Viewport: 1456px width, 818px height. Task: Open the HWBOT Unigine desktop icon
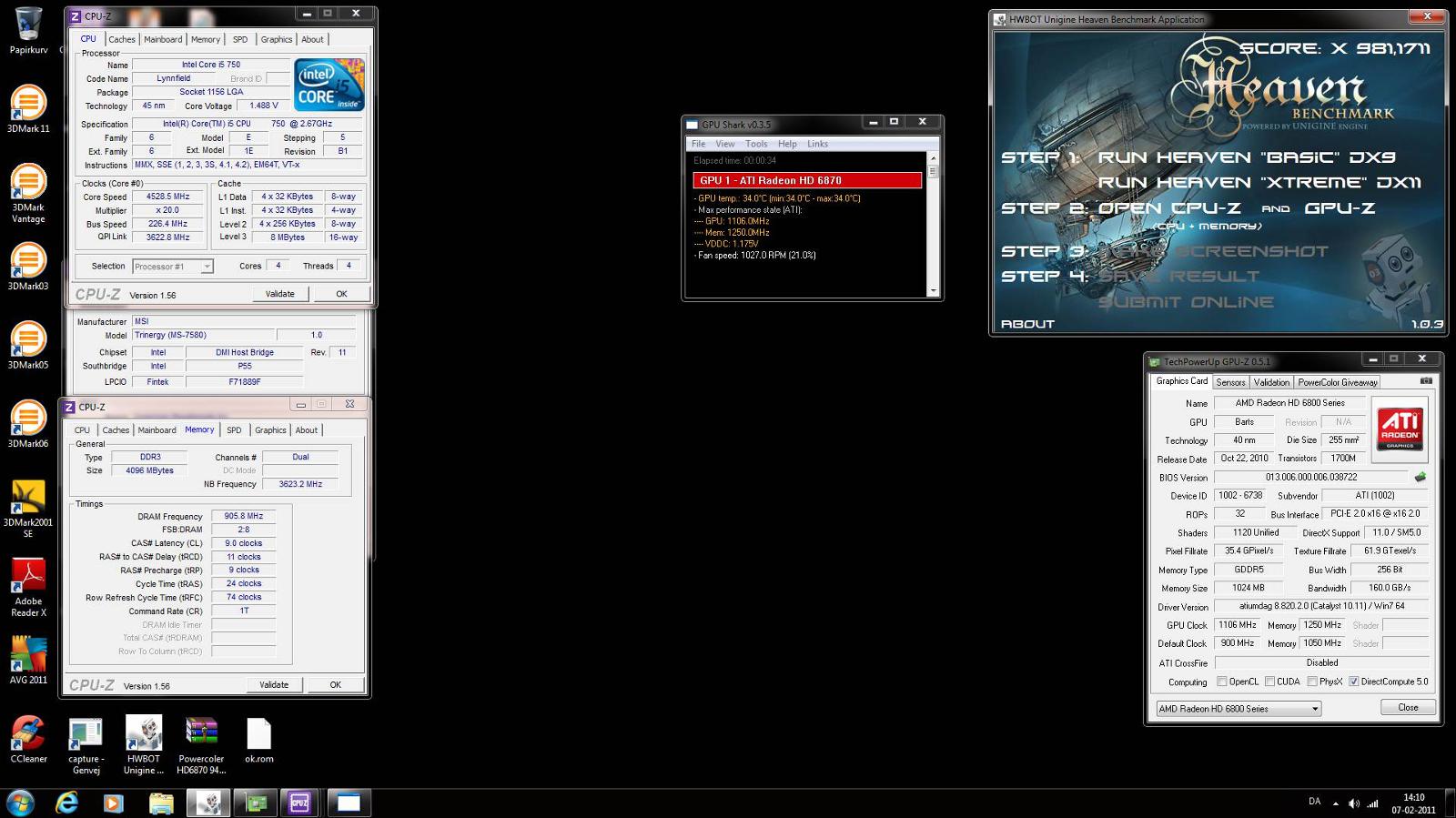[x=144, y=745]
